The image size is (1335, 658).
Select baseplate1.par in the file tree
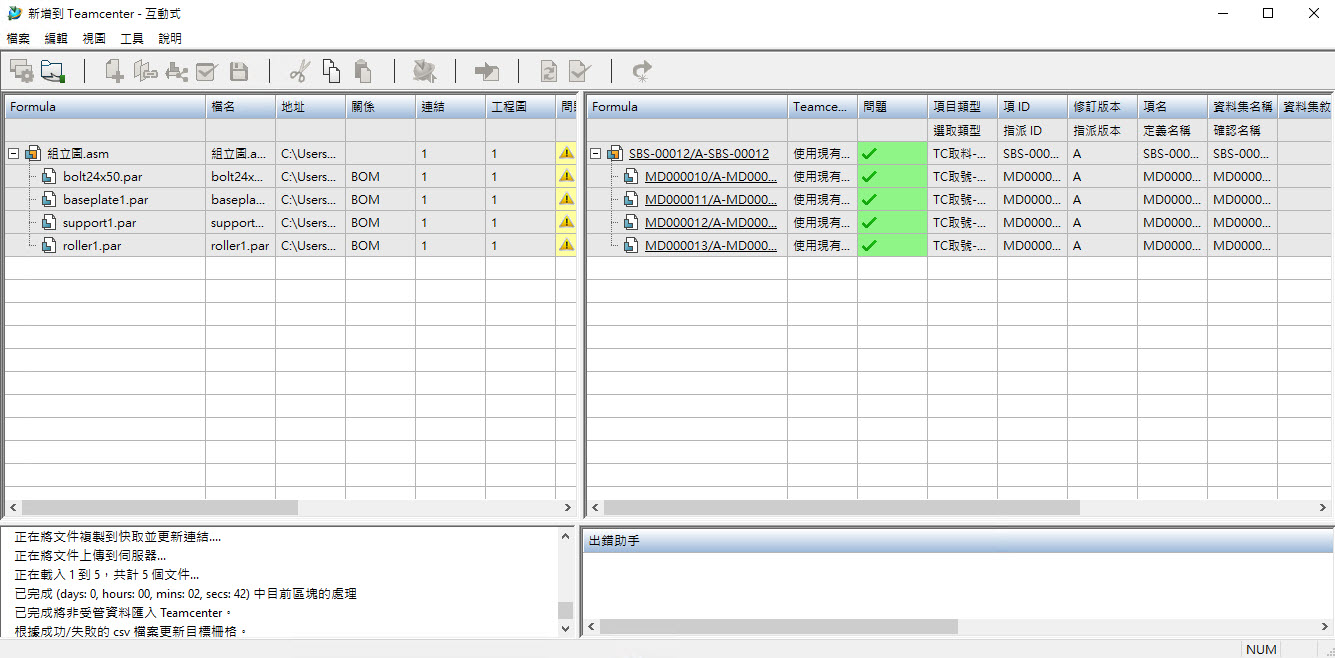105,199
